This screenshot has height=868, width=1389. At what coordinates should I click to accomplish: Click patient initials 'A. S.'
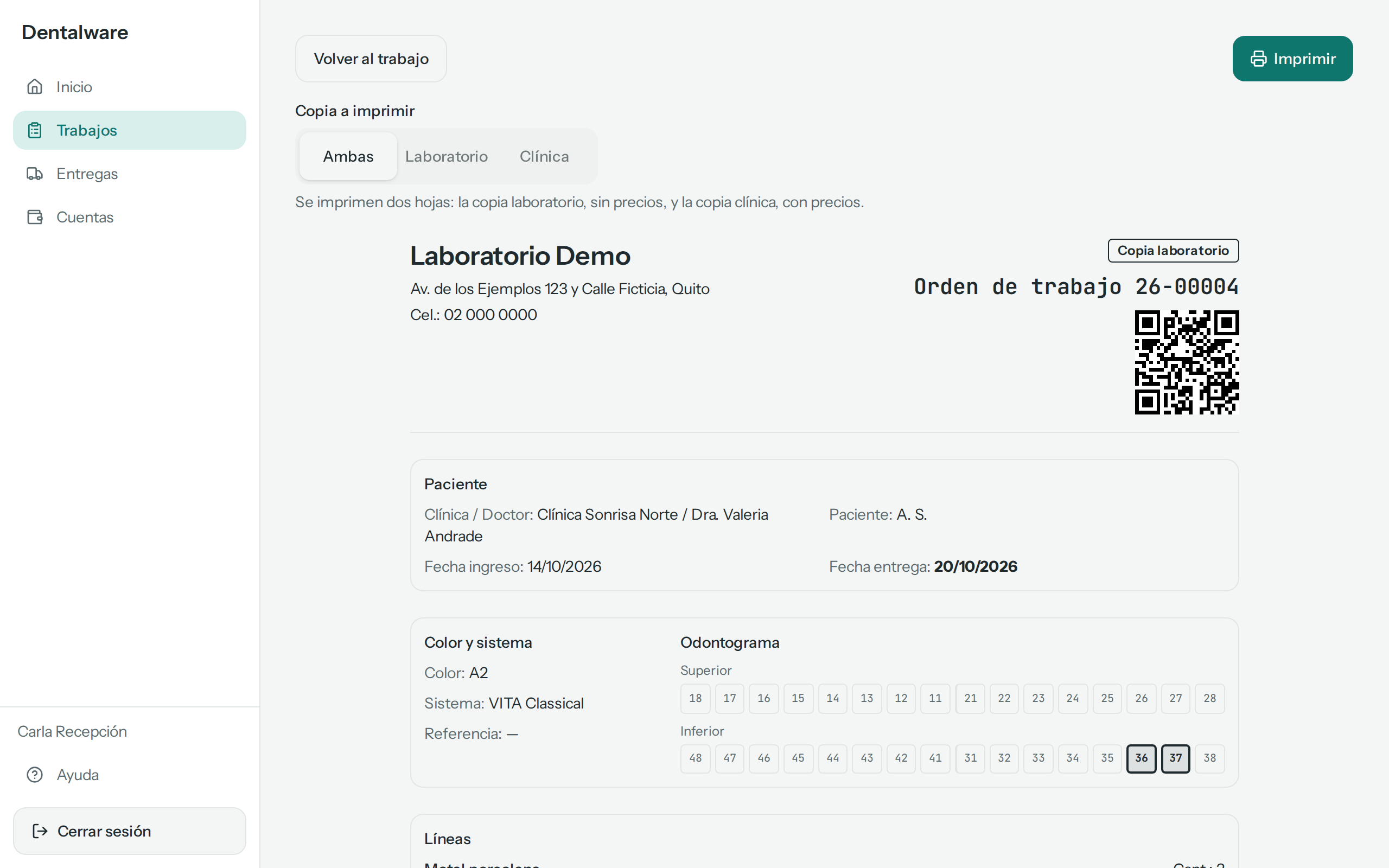[912, 514]
